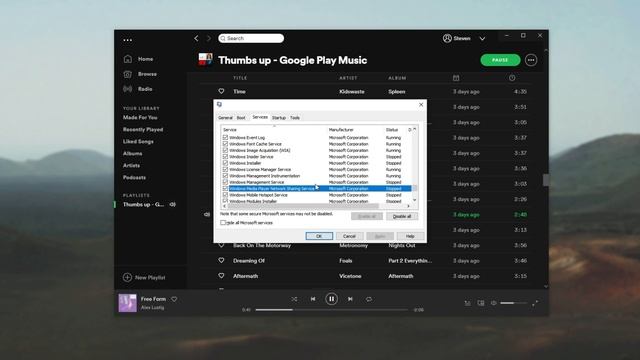Mute with the volume speaker icon
The height and width of the screenshot is (360, 640).
494,303
